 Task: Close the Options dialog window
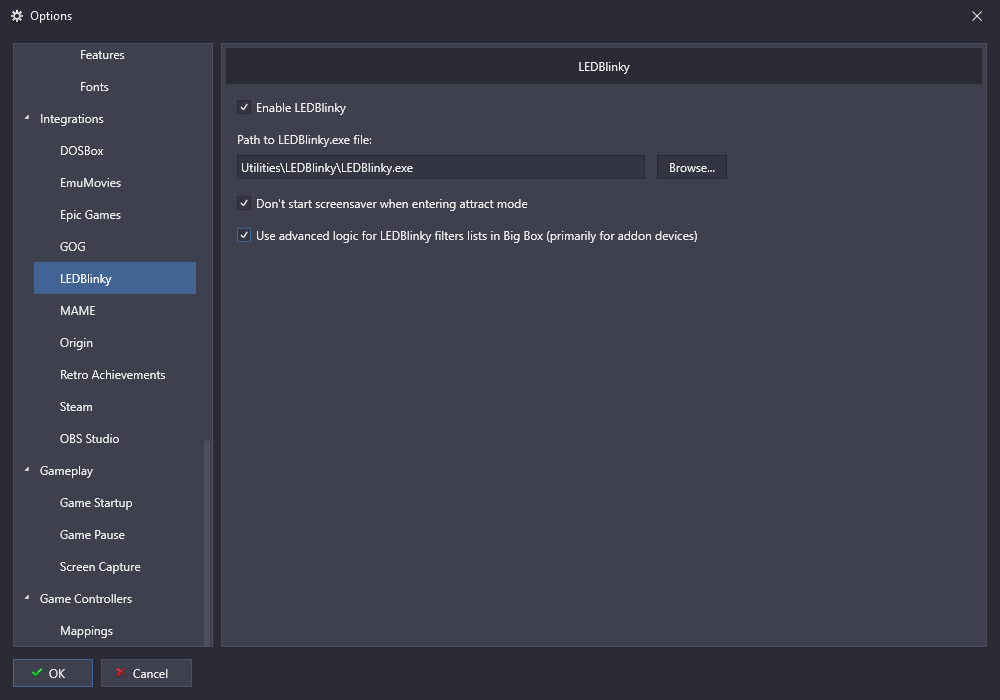tap(976, 16)
